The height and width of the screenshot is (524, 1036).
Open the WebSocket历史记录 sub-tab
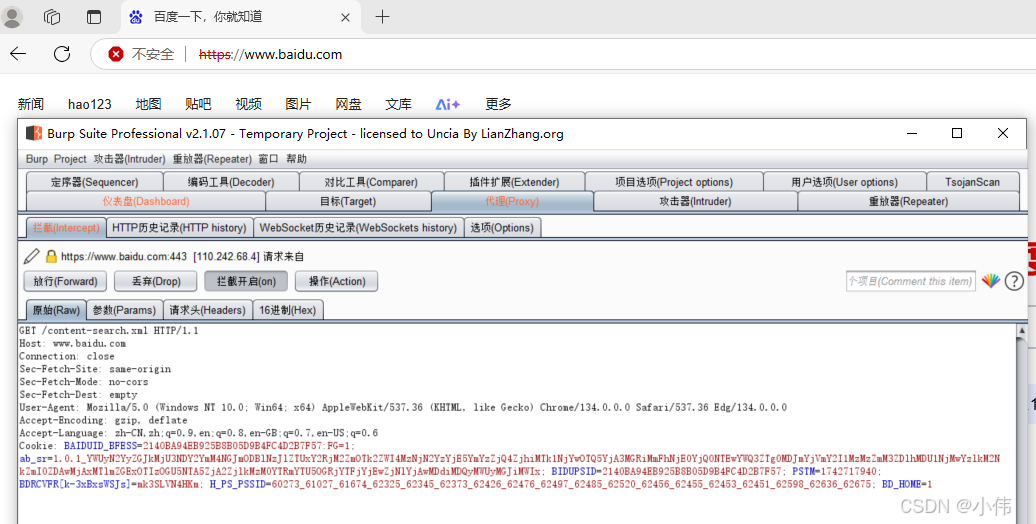358,228
